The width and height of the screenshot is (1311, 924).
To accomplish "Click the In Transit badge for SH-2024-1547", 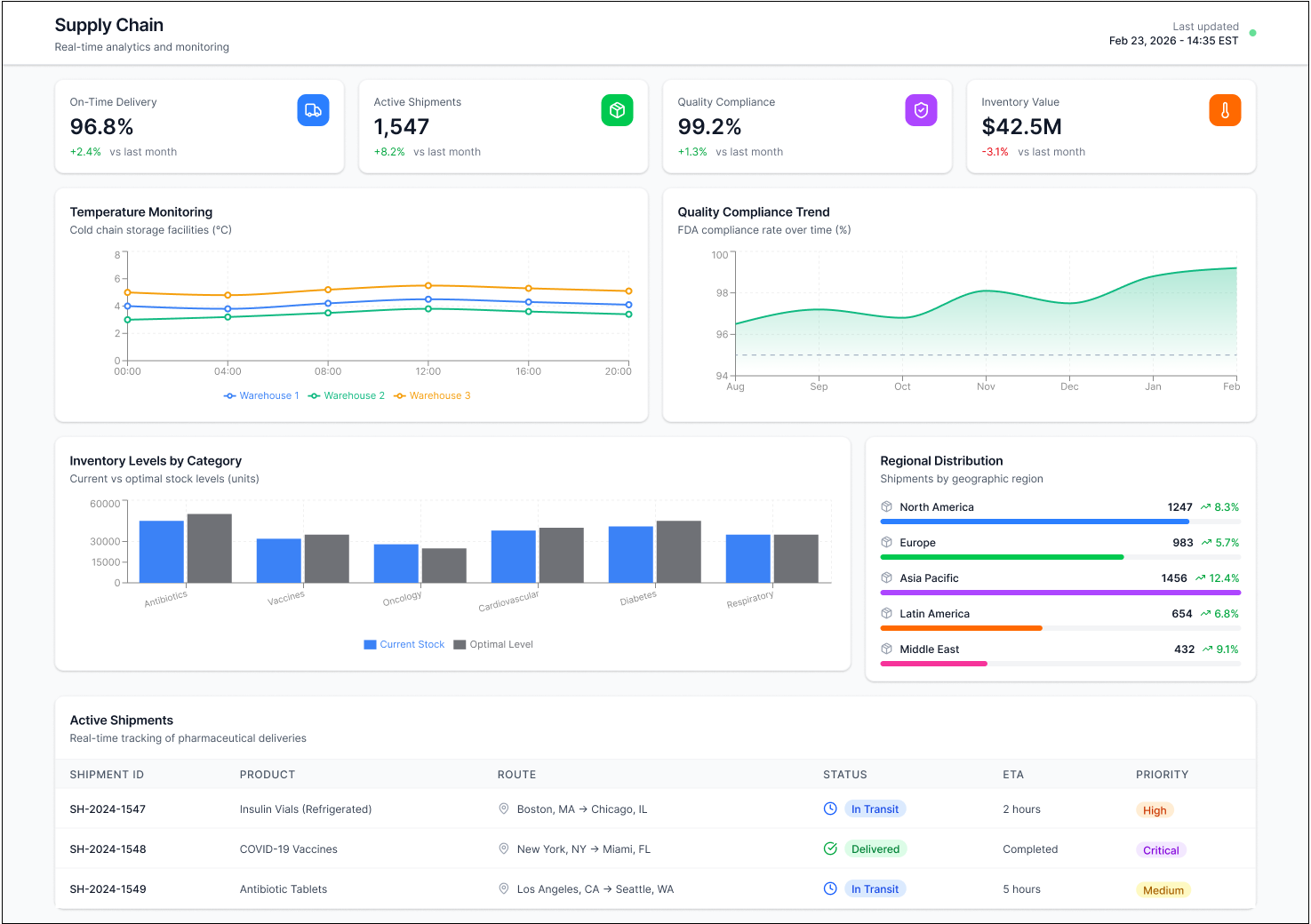I will tap(875, 808).
